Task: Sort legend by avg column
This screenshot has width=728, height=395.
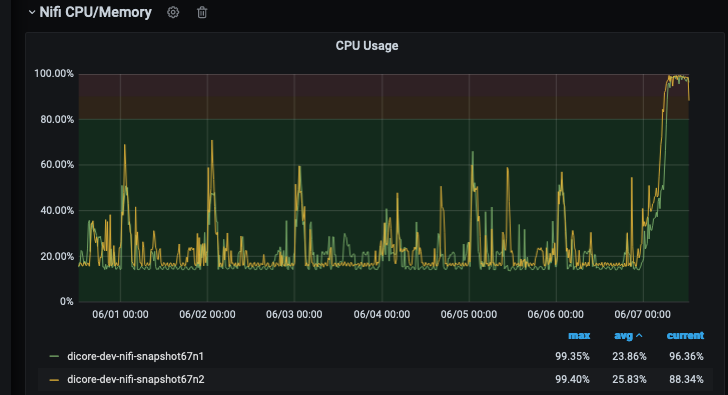Action: (628, 335)
